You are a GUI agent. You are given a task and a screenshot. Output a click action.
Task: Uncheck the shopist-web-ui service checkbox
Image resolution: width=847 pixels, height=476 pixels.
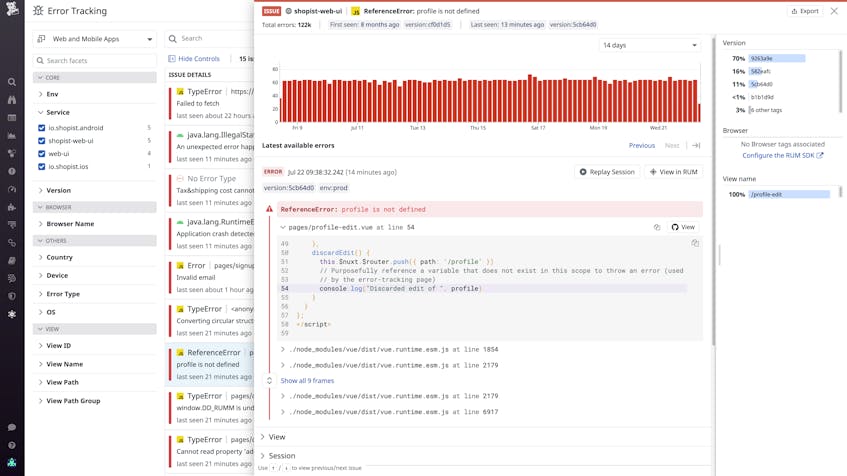pyautogui.click(x=42, y=141)
